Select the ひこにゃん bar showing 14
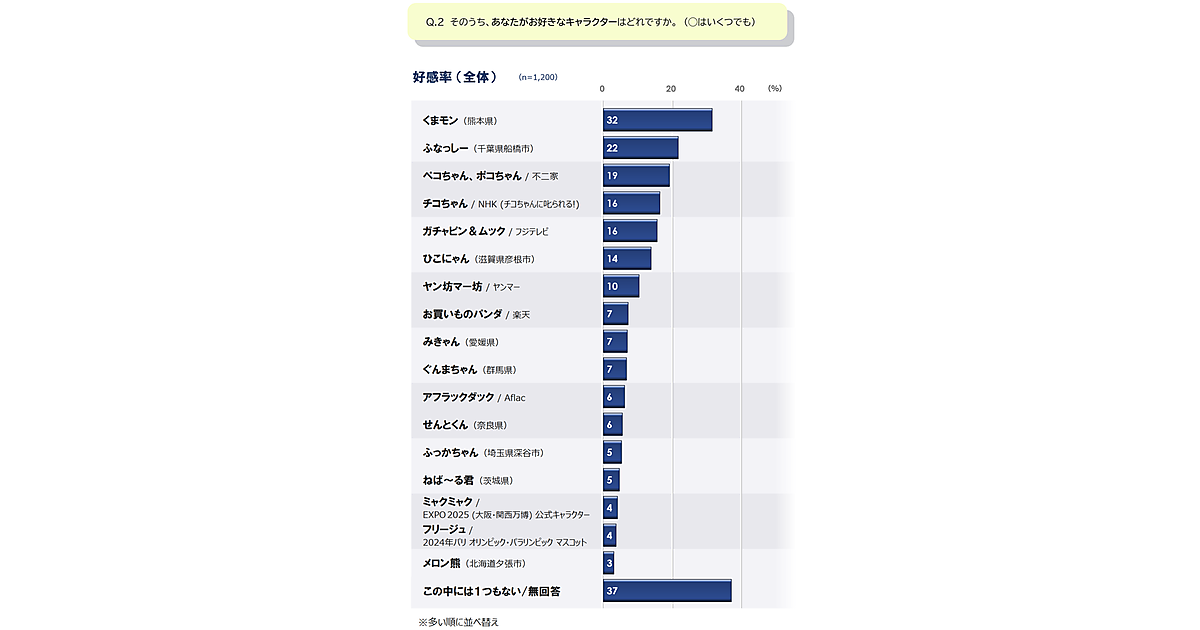 [627, 259]
